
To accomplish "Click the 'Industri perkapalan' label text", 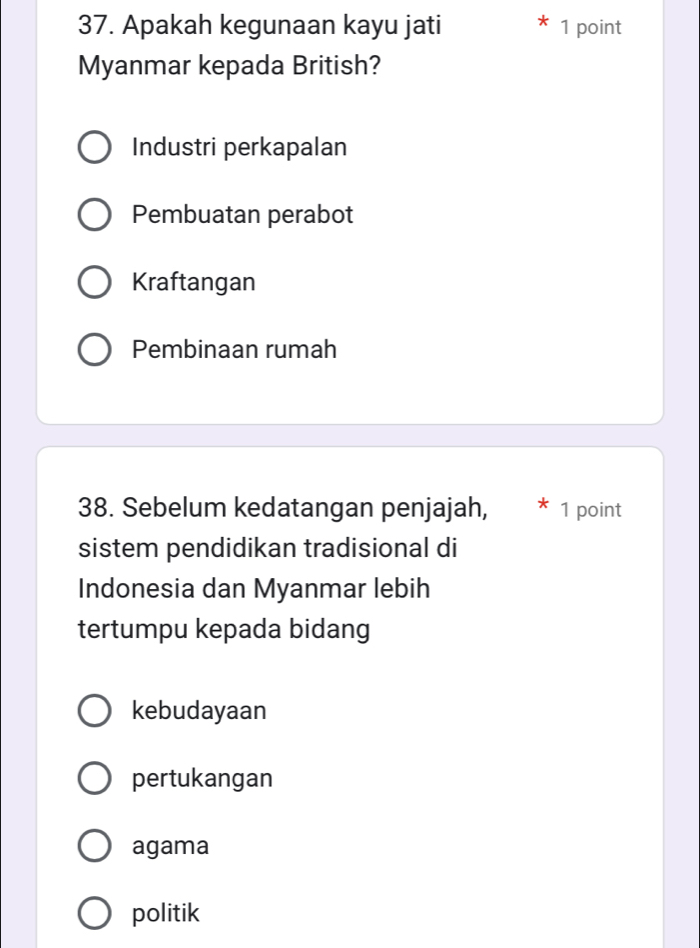I will tap(240, 148).
